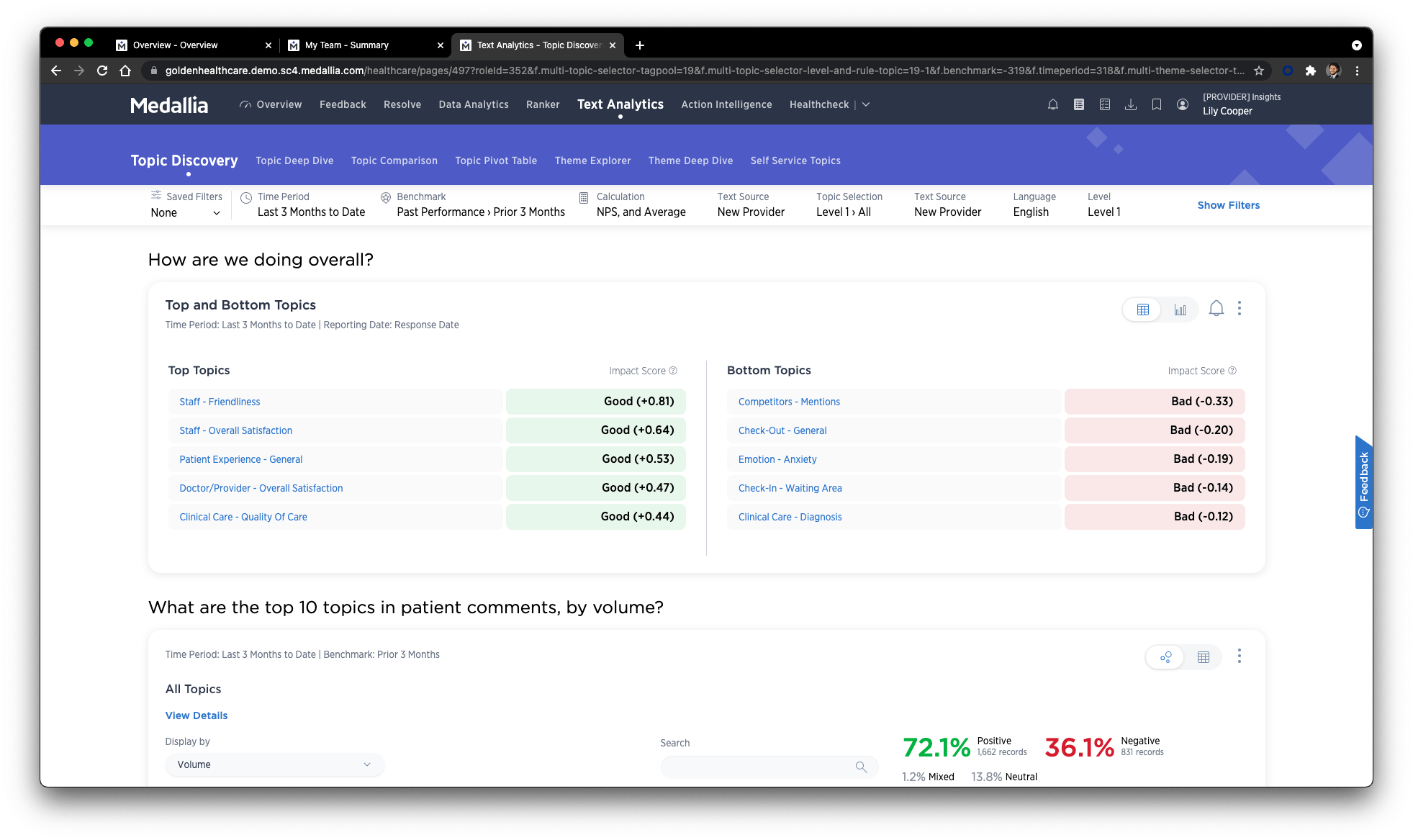Click the 72.1% Positive value
Image resolution: width=1413 pixels, height=840 pixels.
tap(936, 748)
